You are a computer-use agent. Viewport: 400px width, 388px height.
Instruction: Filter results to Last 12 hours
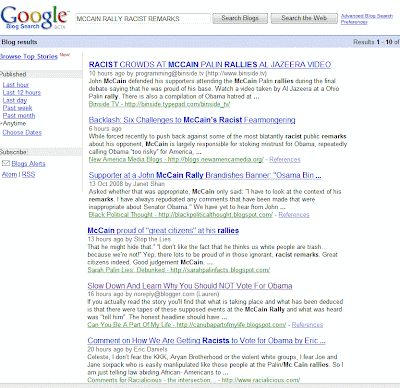tap(22, 92)
